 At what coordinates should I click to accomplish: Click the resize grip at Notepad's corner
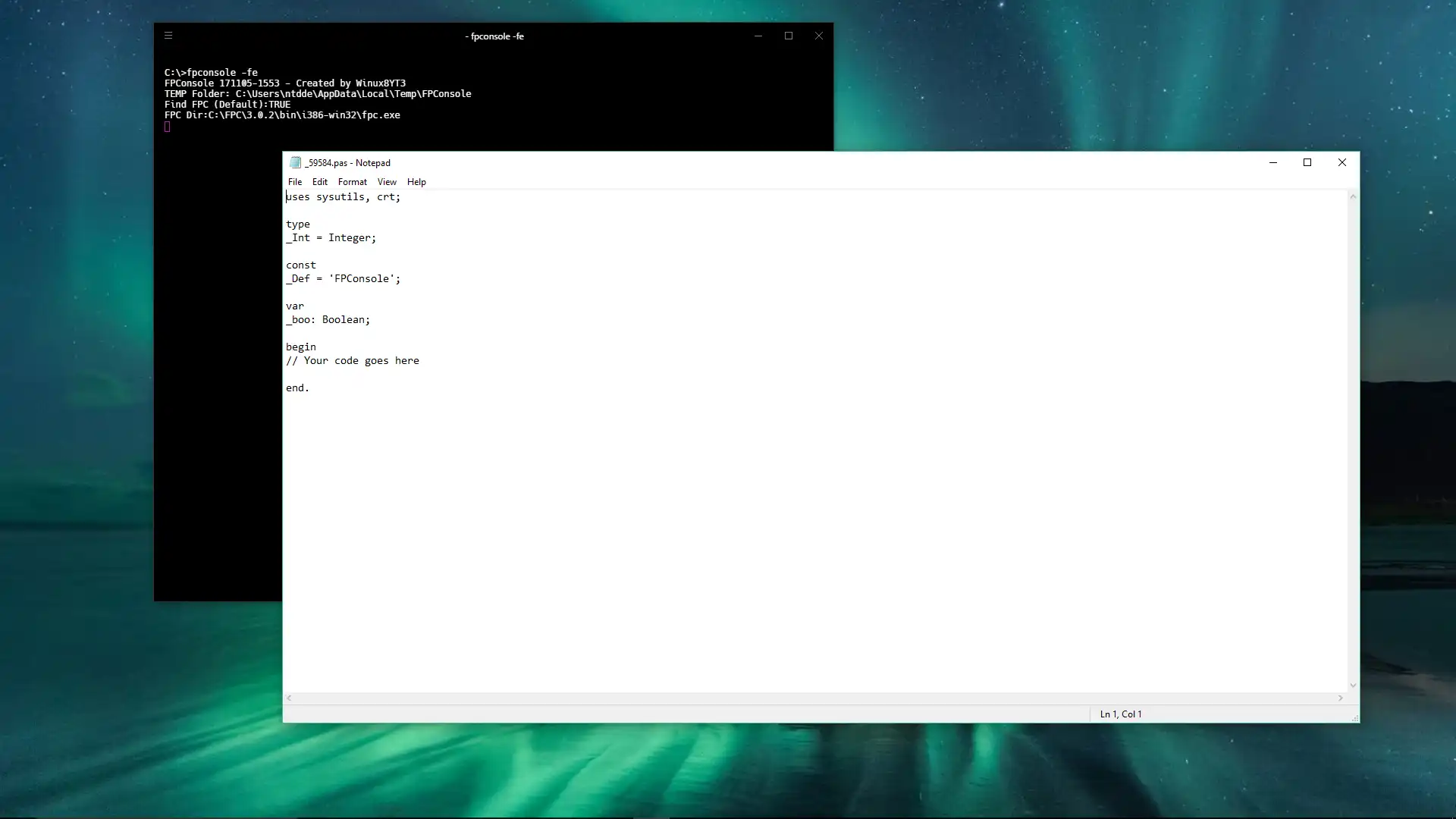pos(1354,717)
